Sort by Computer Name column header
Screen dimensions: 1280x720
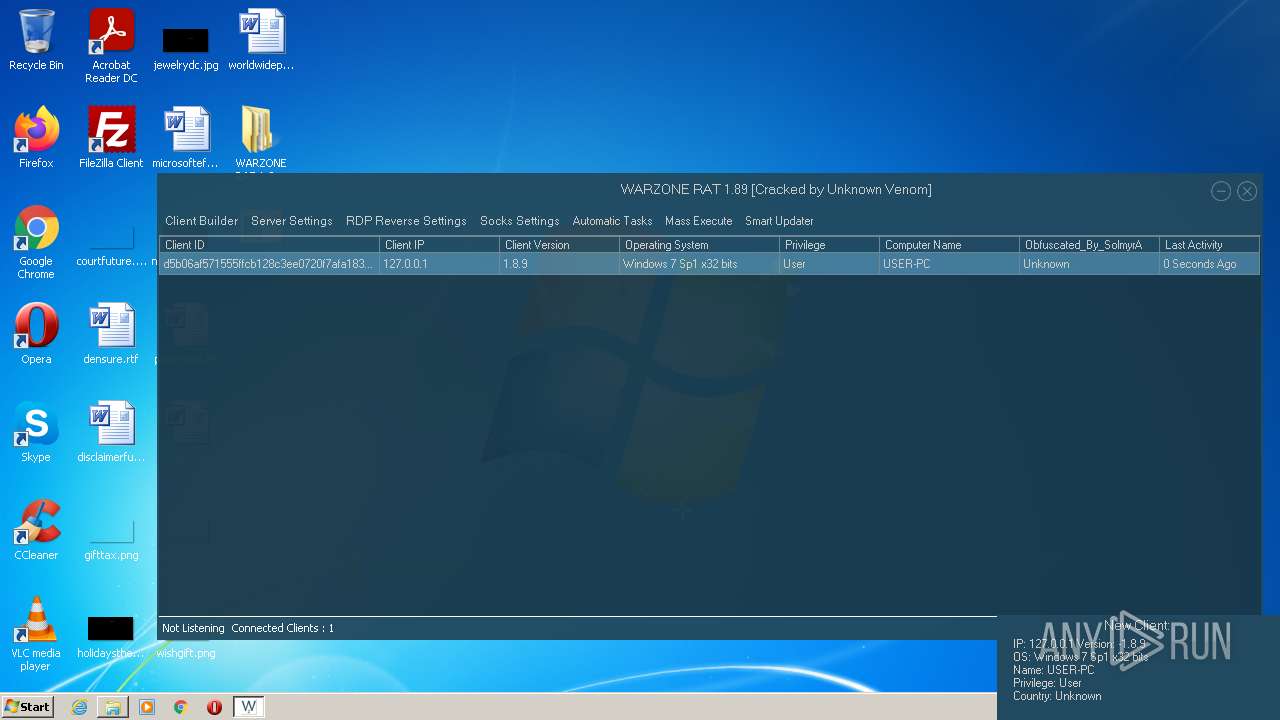949,245
